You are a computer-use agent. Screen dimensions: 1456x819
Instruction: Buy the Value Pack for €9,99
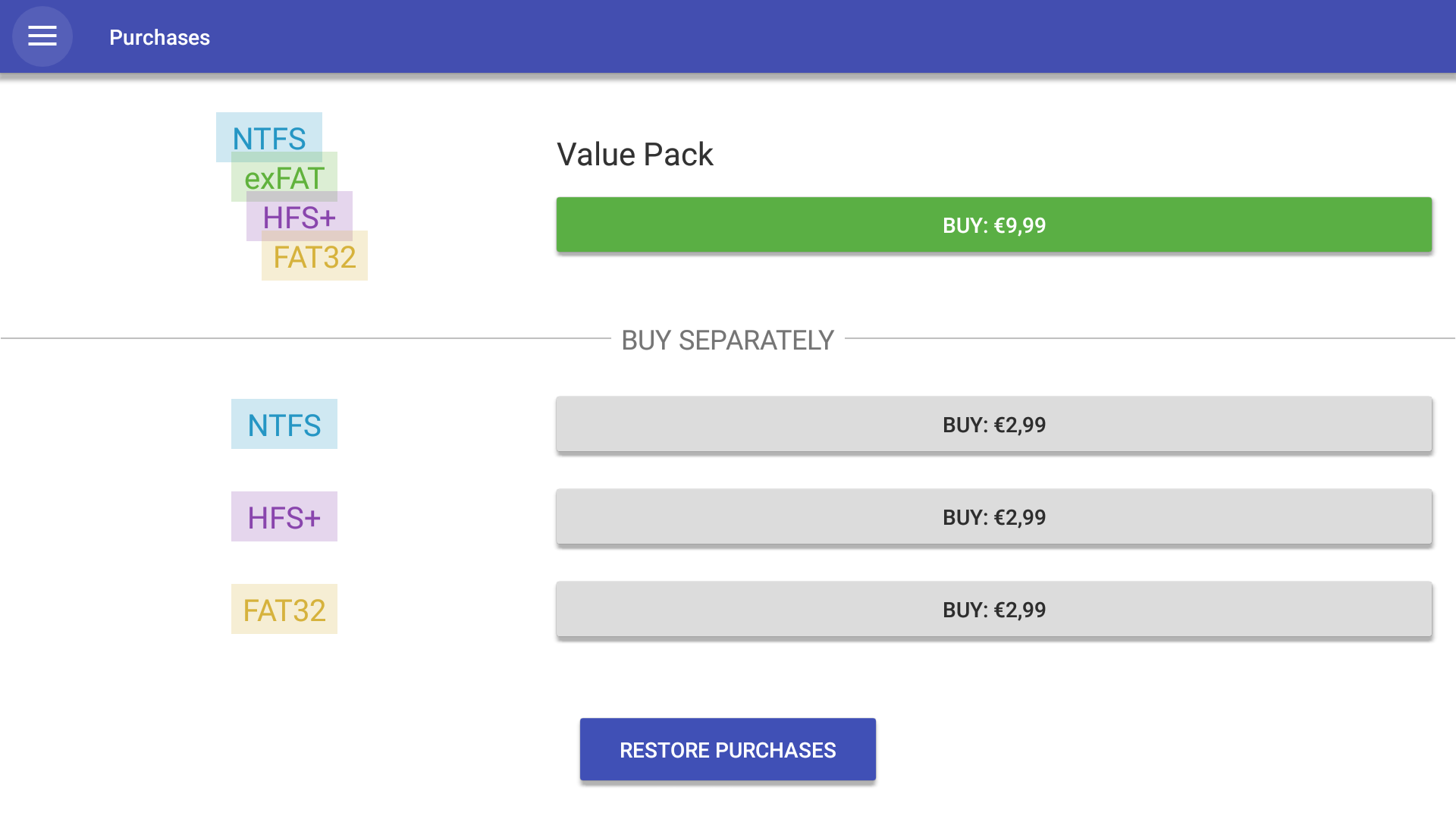pos(993,225)
